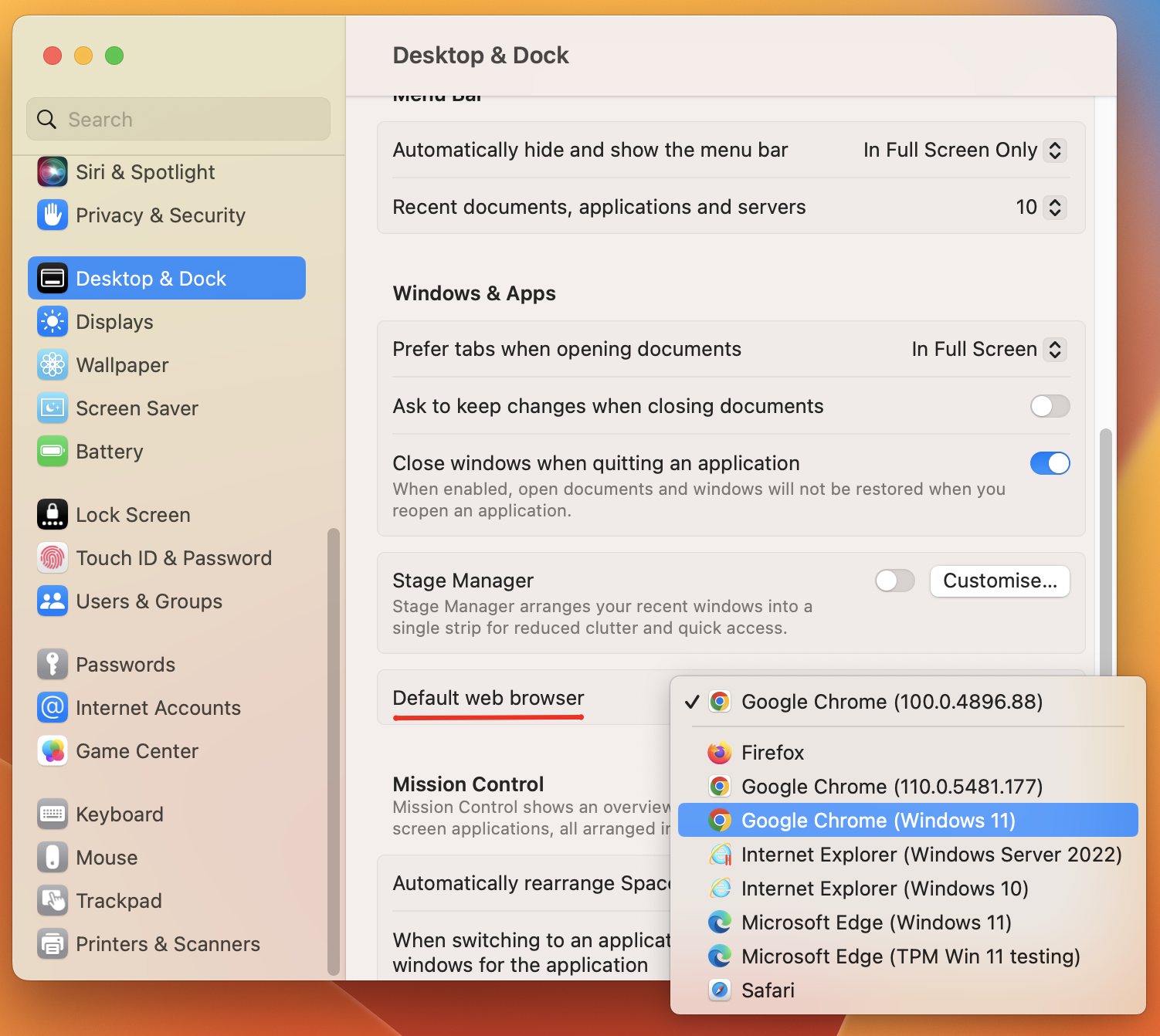Image resolution: width=1160 pixels, height=1036 pixels.
Task: Open Printers & Scanners icon
Action: (x=52, y=944)
